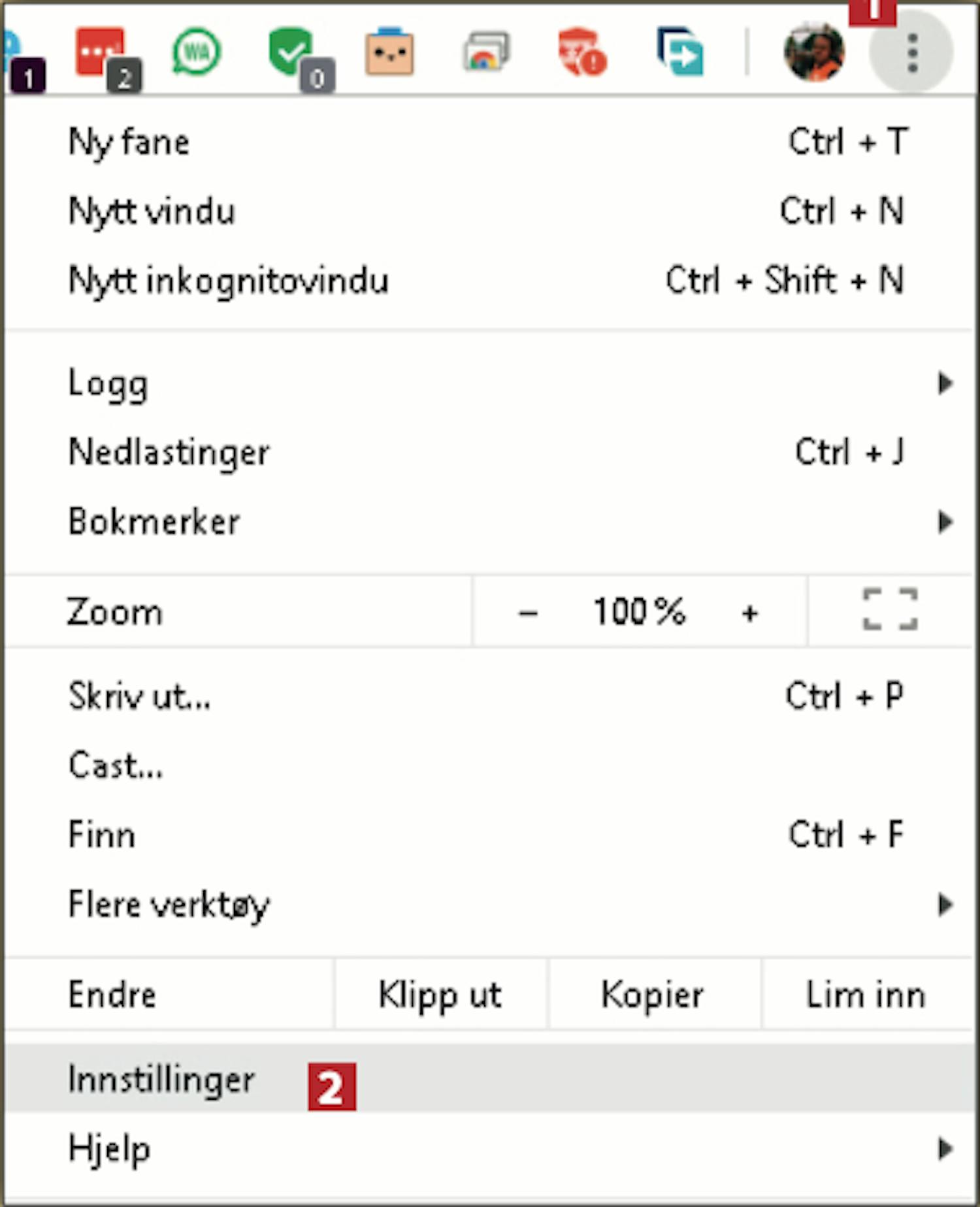Click the Lim inn button
The height and width of the screenshot is (1207, 980).
coord(868,995)
